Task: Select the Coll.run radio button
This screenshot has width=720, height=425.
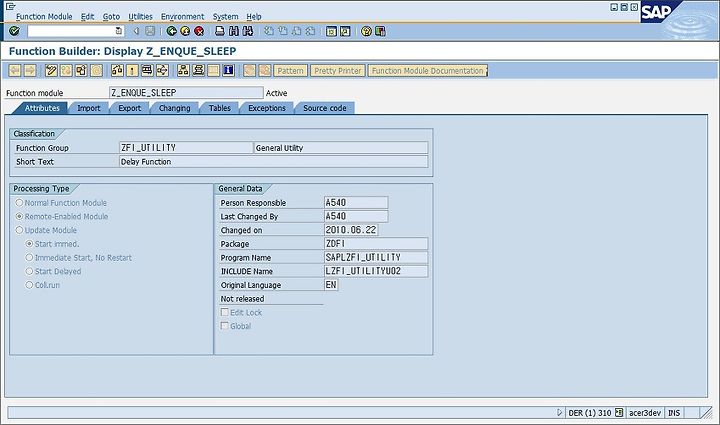Action: click(29, 285)
